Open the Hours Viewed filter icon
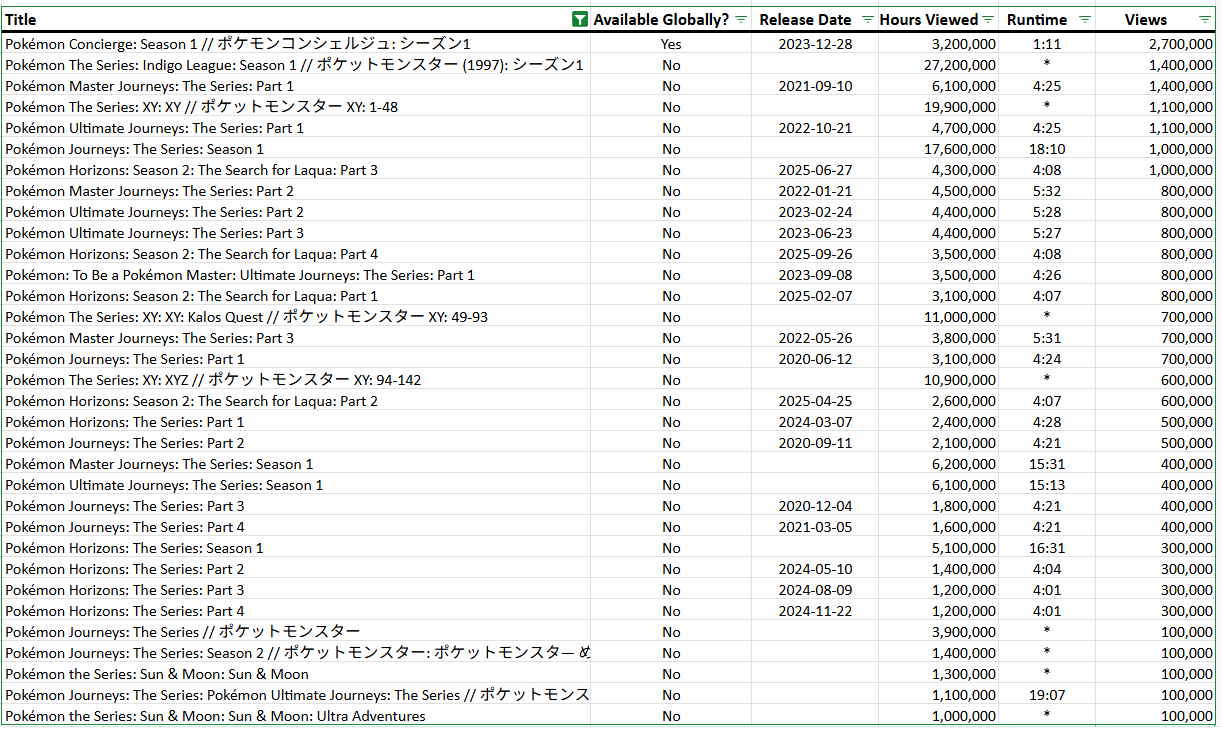 click(988, 20)
